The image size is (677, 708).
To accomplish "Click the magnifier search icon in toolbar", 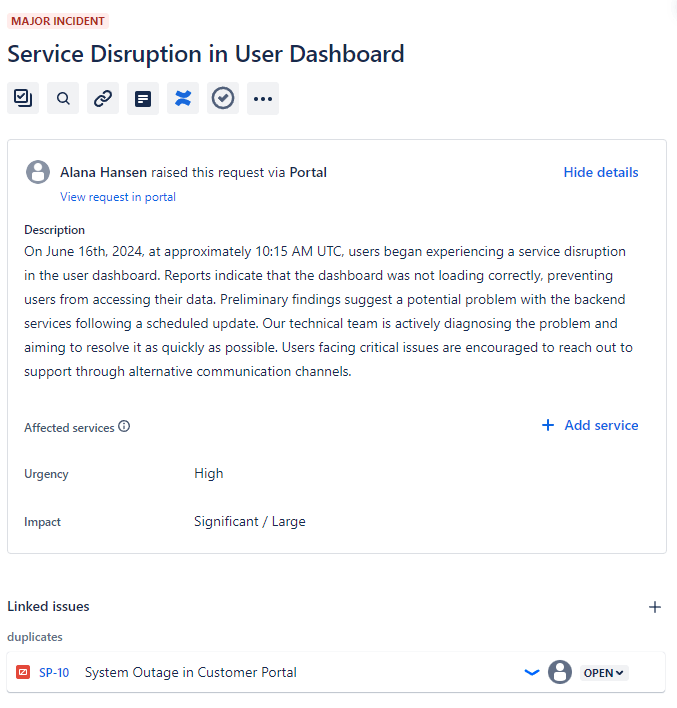I will pyautogui.click(x=63, y=98).
